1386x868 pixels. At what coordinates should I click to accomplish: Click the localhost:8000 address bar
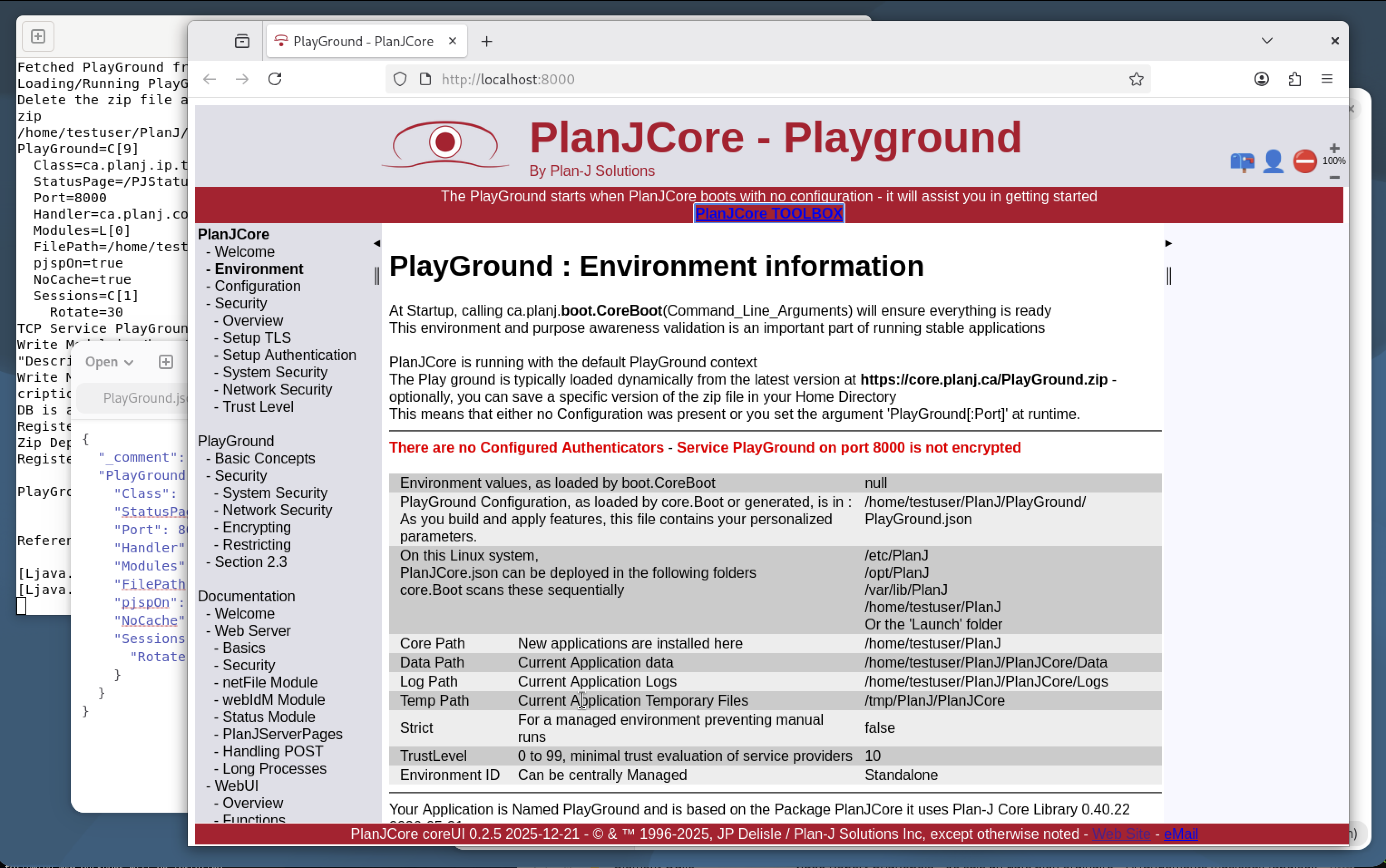point(769,79)
